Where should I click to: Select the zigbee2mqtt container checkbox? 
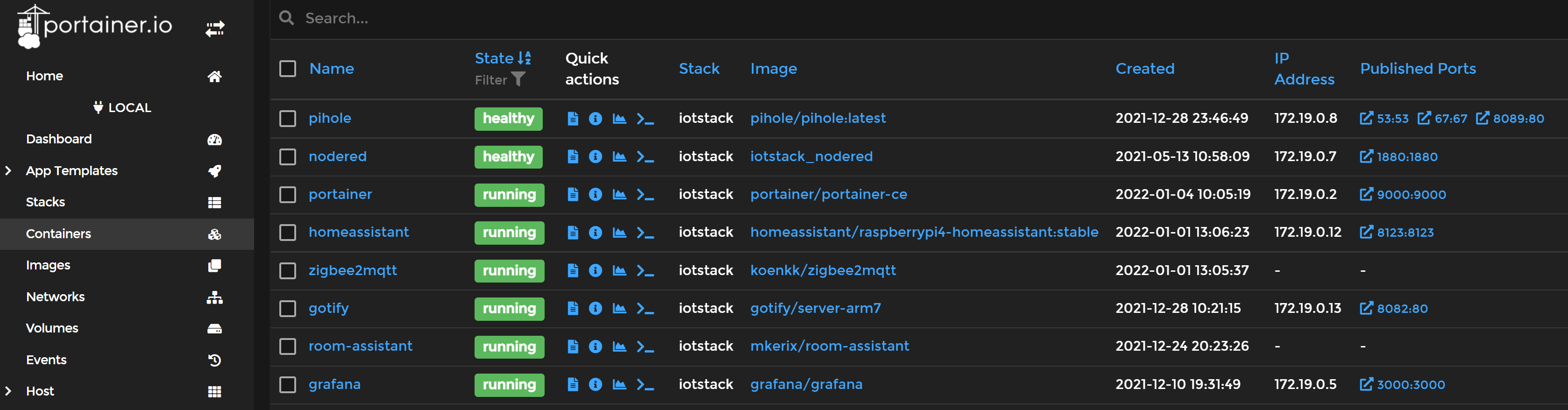(287, 270)
